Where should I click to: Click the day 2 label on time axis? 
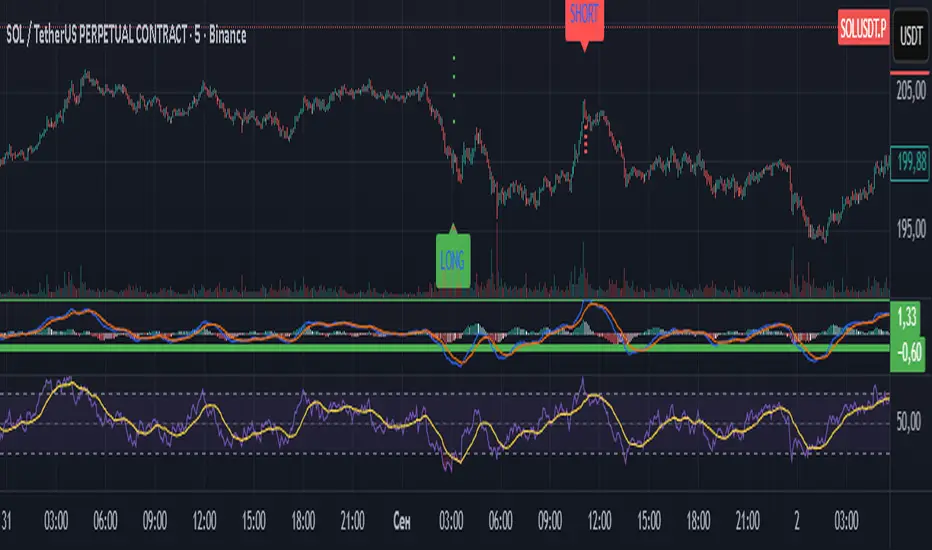tap(796, 521)
